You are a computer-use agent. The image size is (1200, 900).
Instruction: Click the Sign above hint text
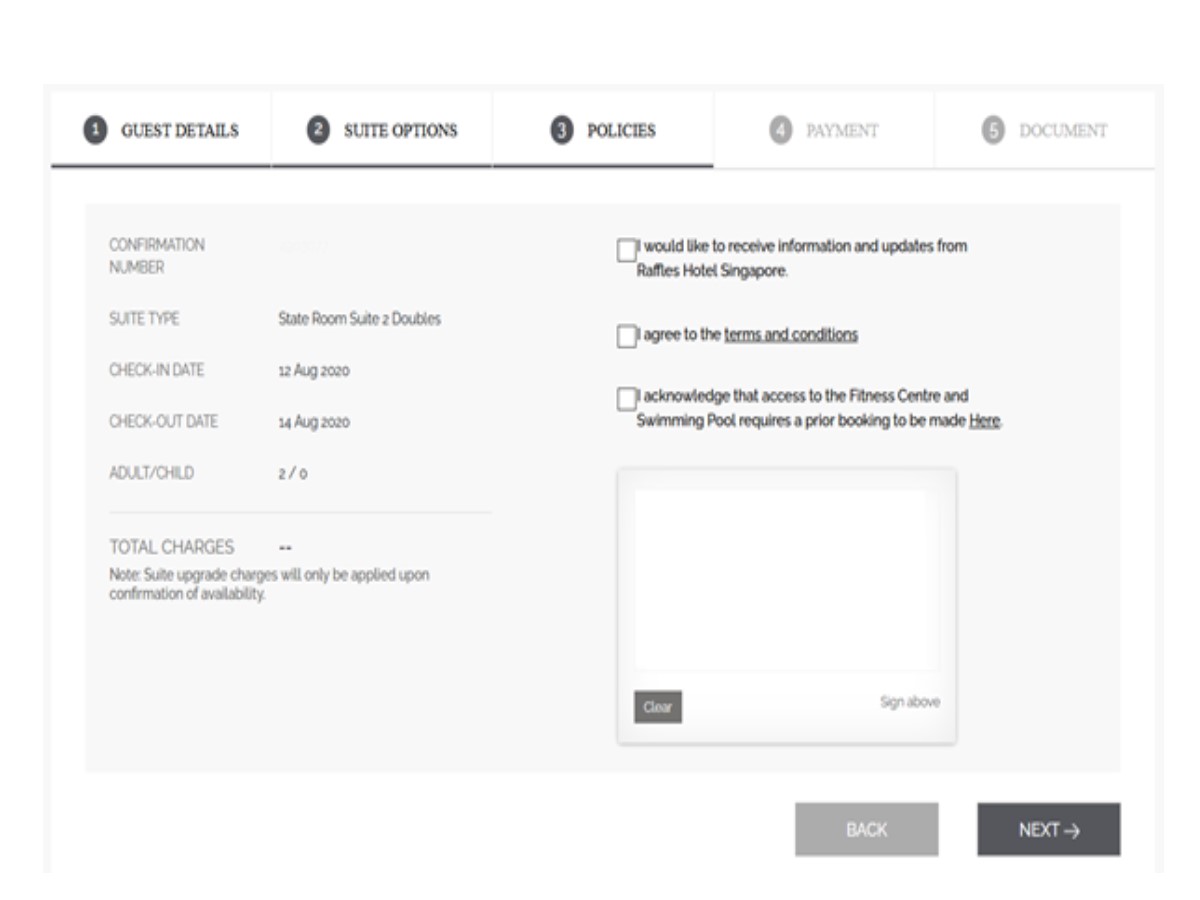point(909,702)
